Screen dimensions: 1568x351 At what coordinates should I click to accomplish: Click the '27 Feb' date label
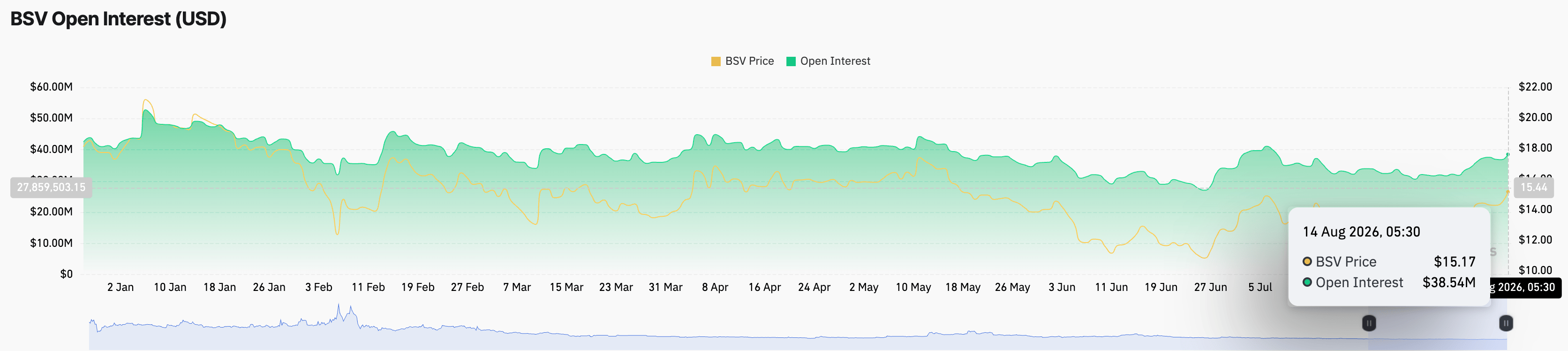point(467,287)
